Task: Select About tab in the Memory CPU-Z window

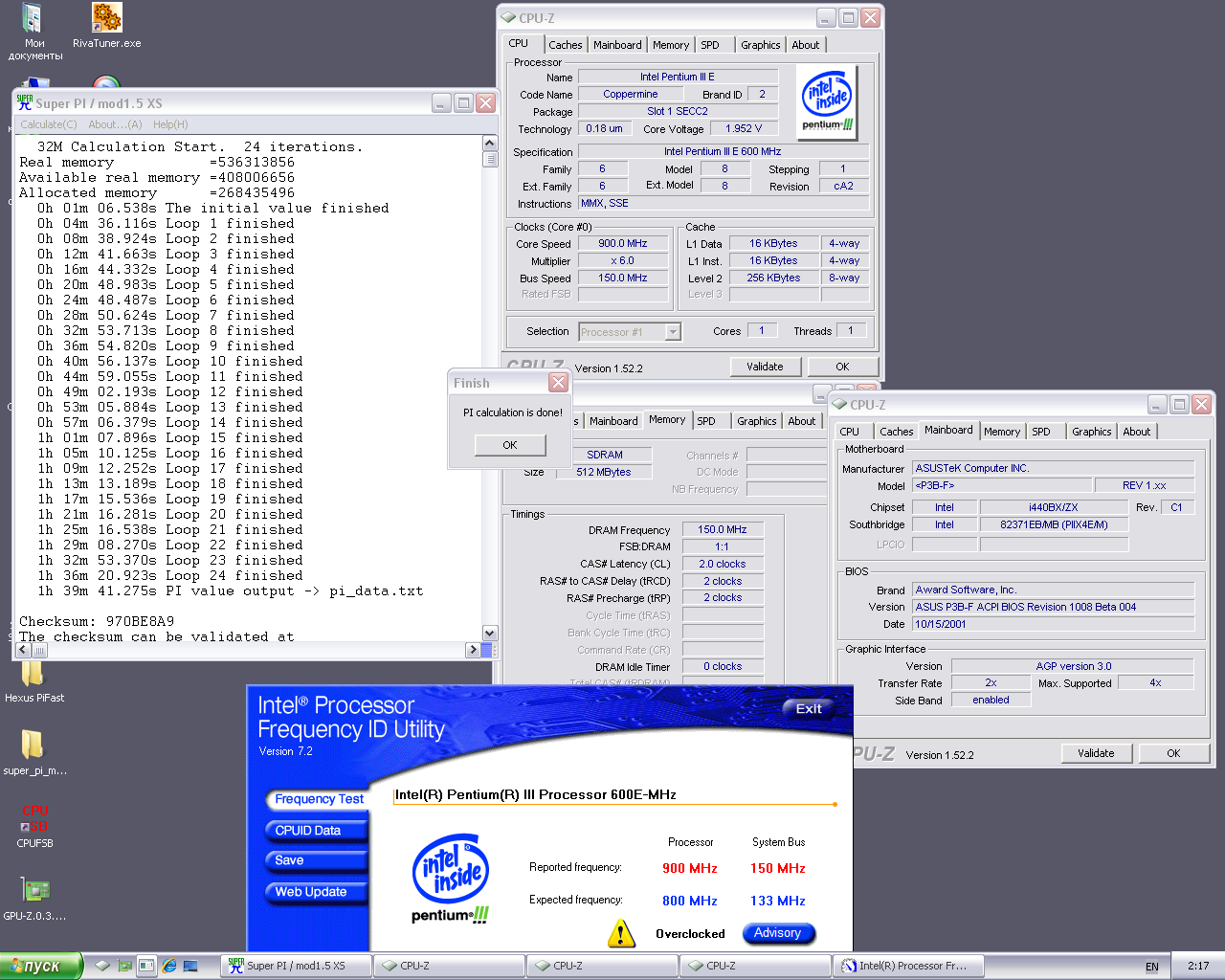Action: (802, 421)
